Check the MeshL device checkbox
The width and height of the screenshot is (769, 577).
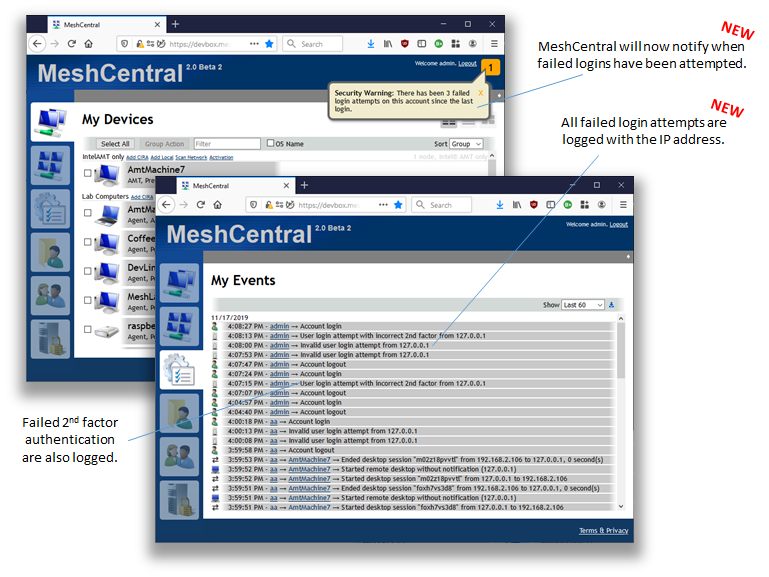coord(87,300)
